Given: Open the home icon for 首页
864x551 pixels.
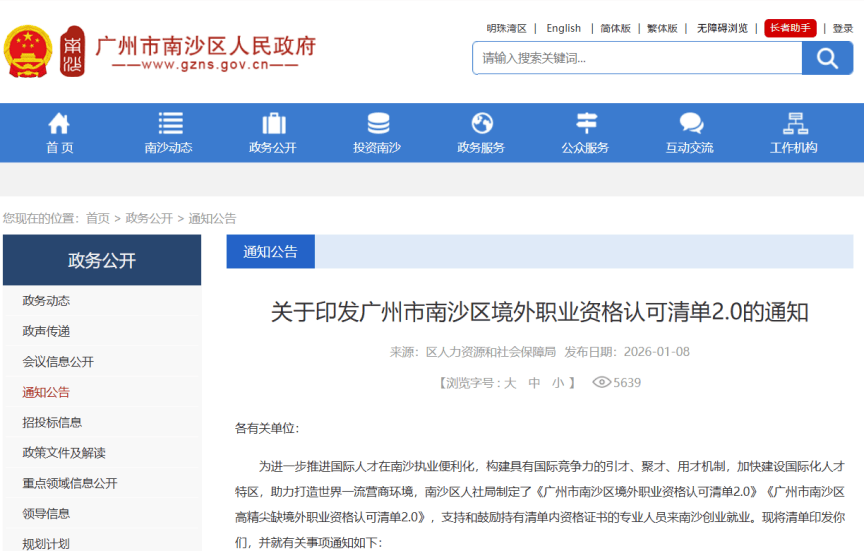Looking at the screenshot, I should click(59, 123).
